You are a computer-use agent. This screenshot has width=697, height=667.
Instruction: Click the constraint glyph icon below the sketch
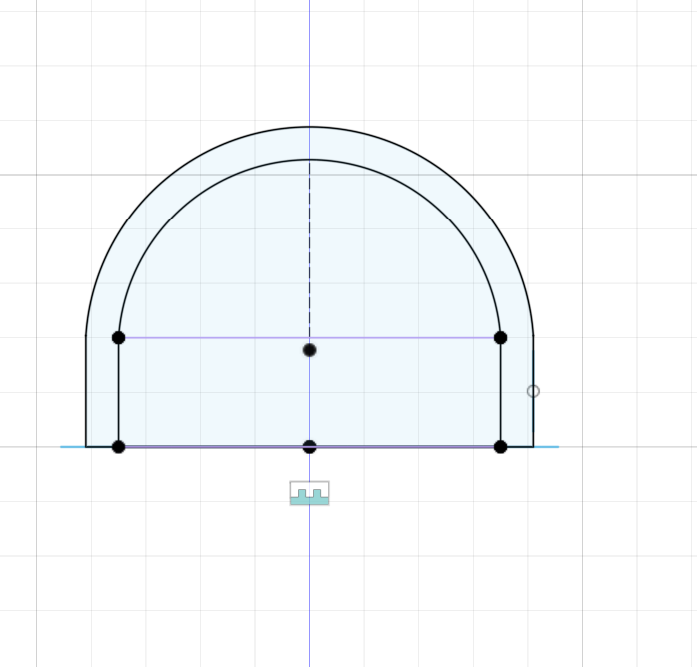309,493
